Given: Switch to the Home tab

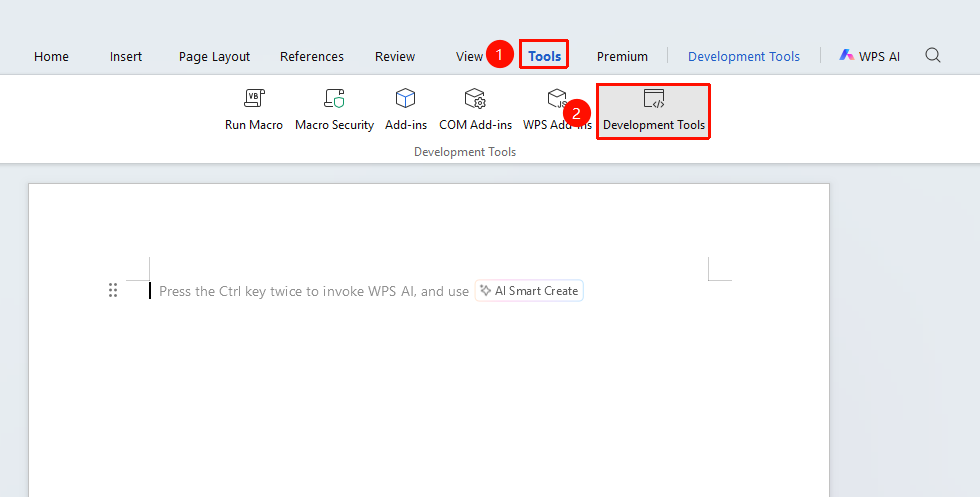Looking at the screenshot, I should [x=51, y=56].
